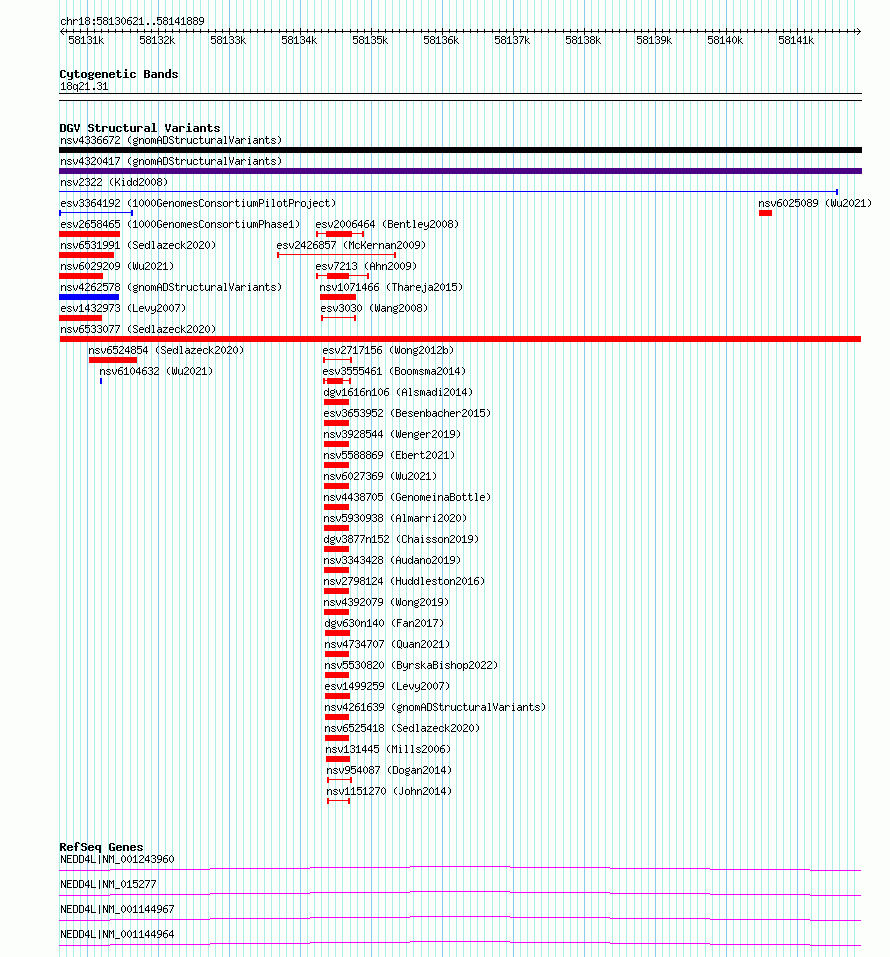Click the 58131k ruler position label
Screen dimensions: 890x957
pyautogui.click(x=86, y=40)
